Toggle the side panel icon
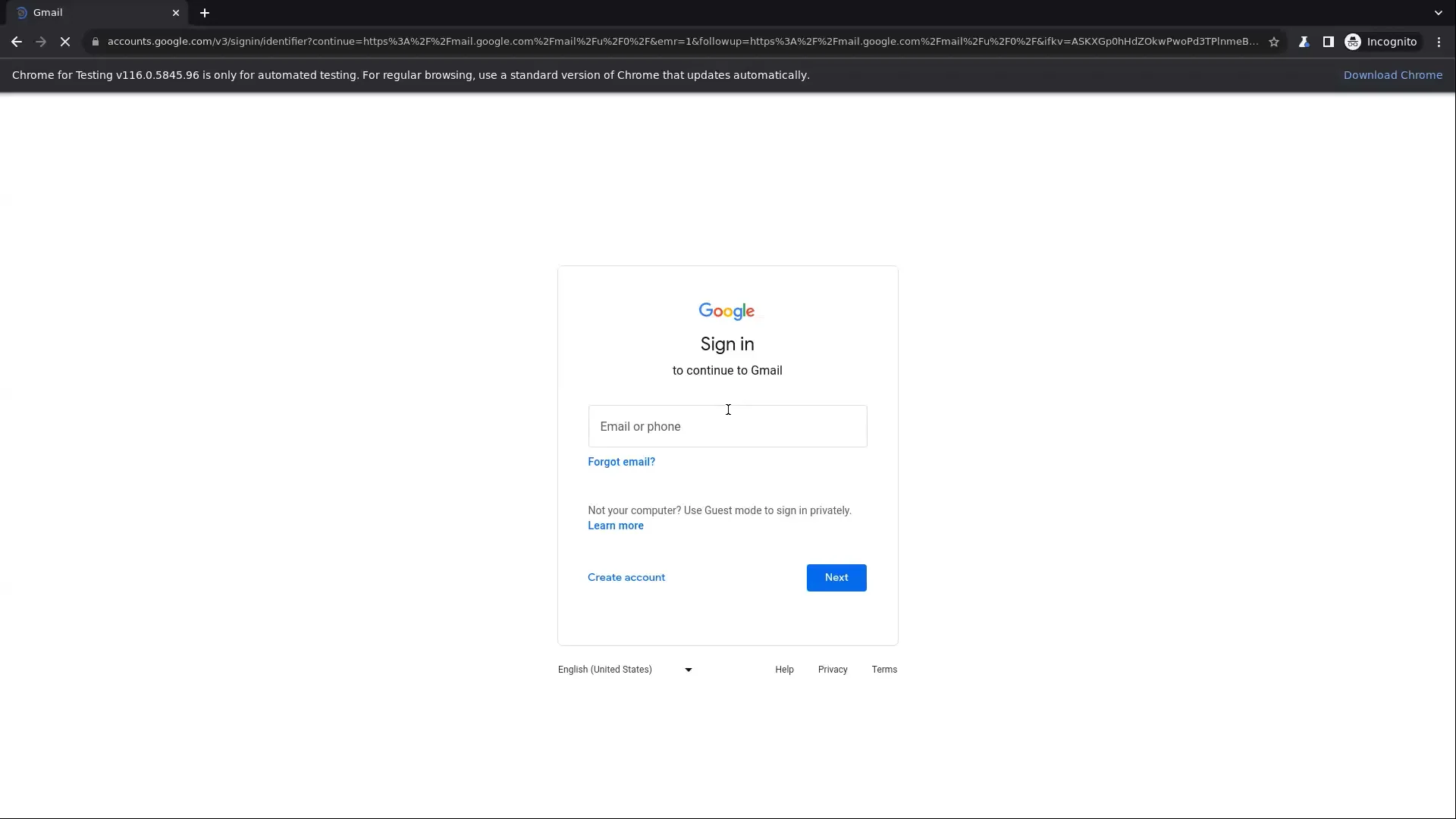This screenshot has height=819, width=1456. coord(1328,42)
